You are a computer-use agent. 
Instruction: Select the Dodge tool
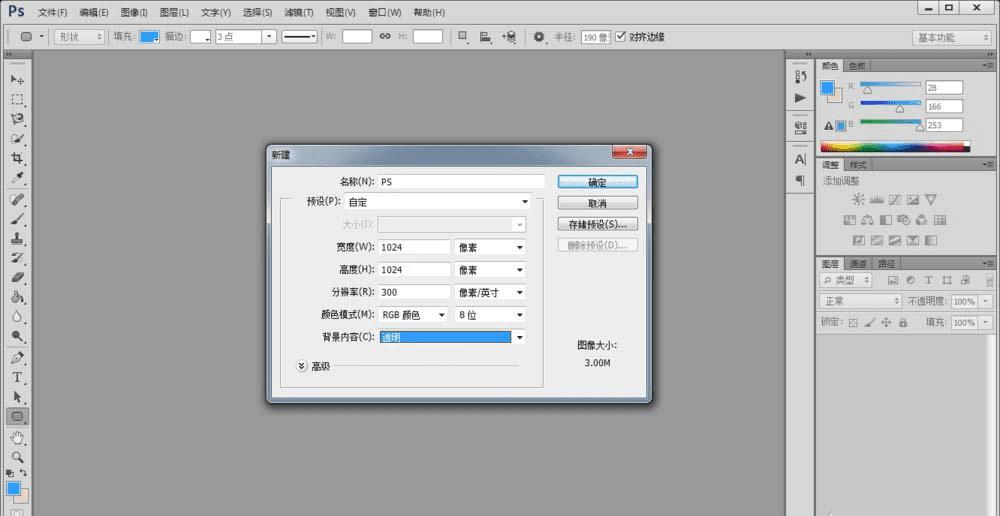click(17, 336)
